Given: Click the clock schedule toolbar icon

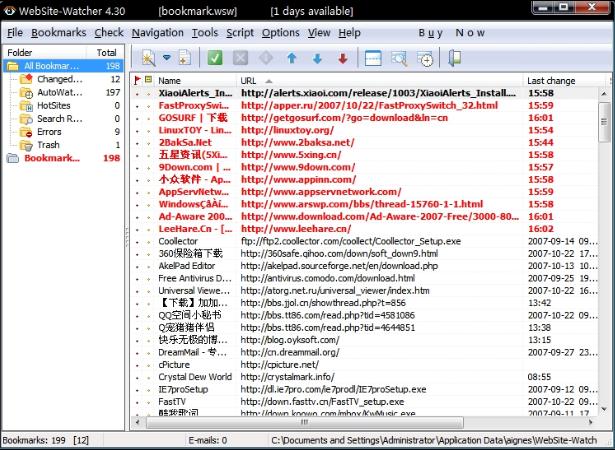Looking at the screenshot, I should click(x=425, y=58).
